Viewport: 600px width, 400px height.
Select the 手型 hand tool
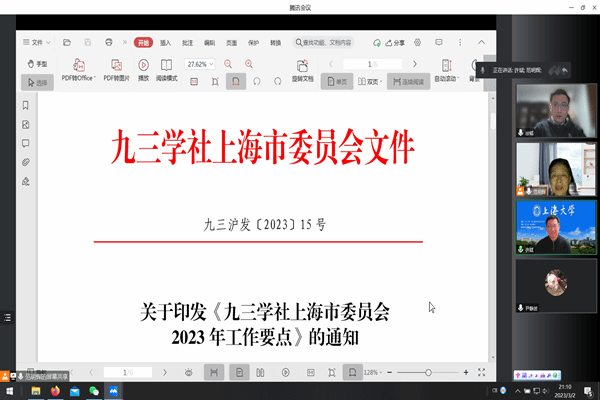36,63
